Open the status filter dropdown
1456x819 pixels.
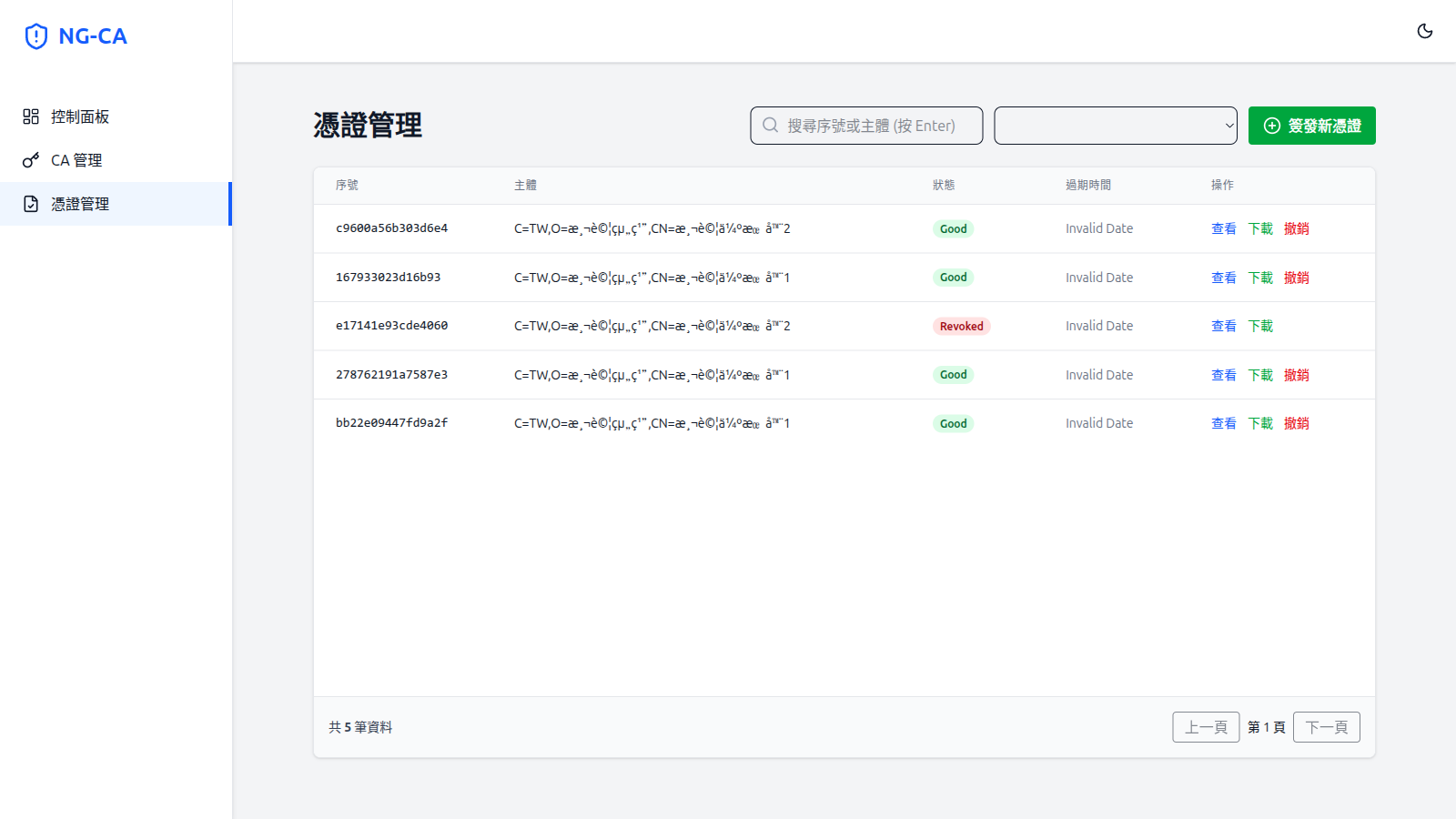point(1115,126)
